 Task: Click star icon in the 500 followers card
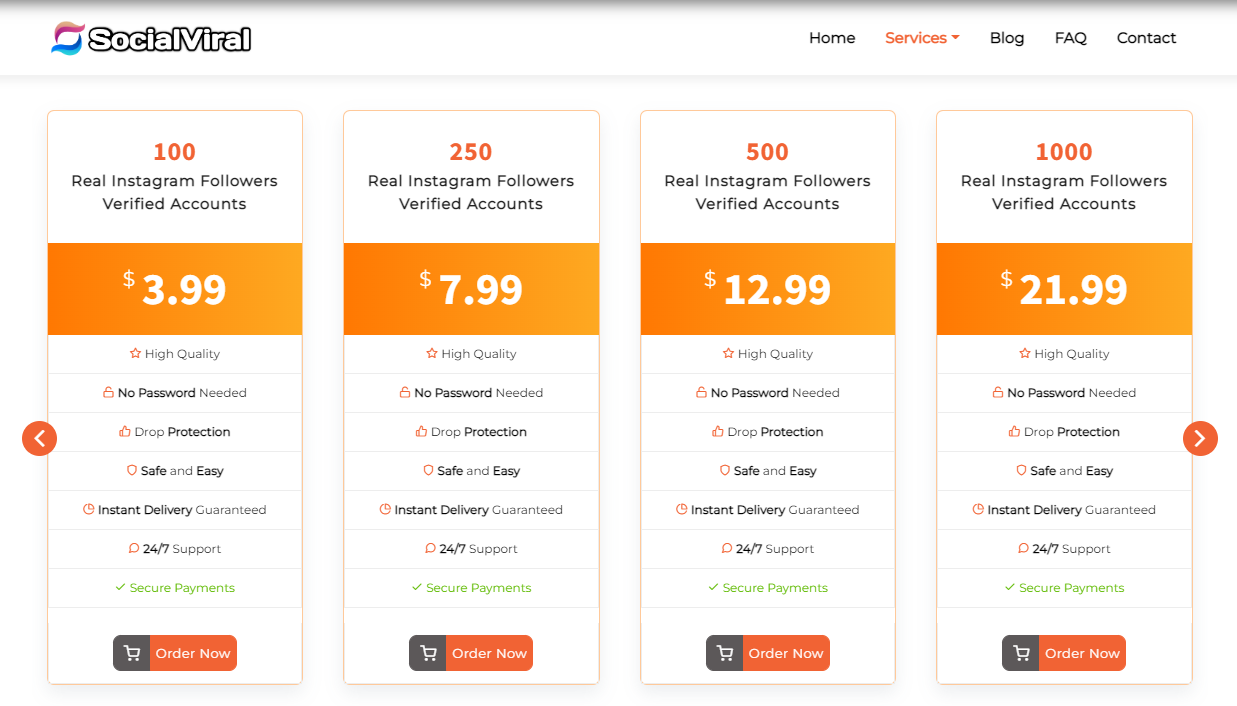point(728,353)
